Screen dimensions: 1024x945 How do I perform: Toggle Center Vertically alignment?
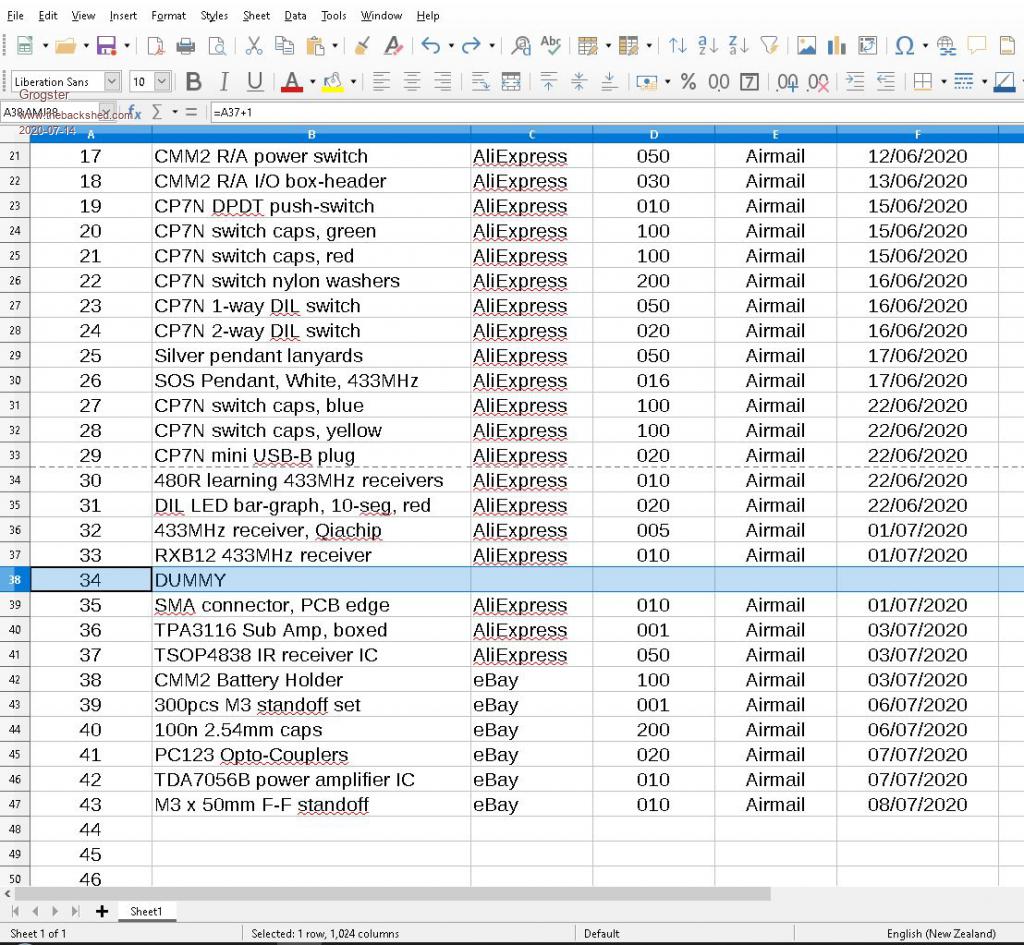tap(579, 82)
